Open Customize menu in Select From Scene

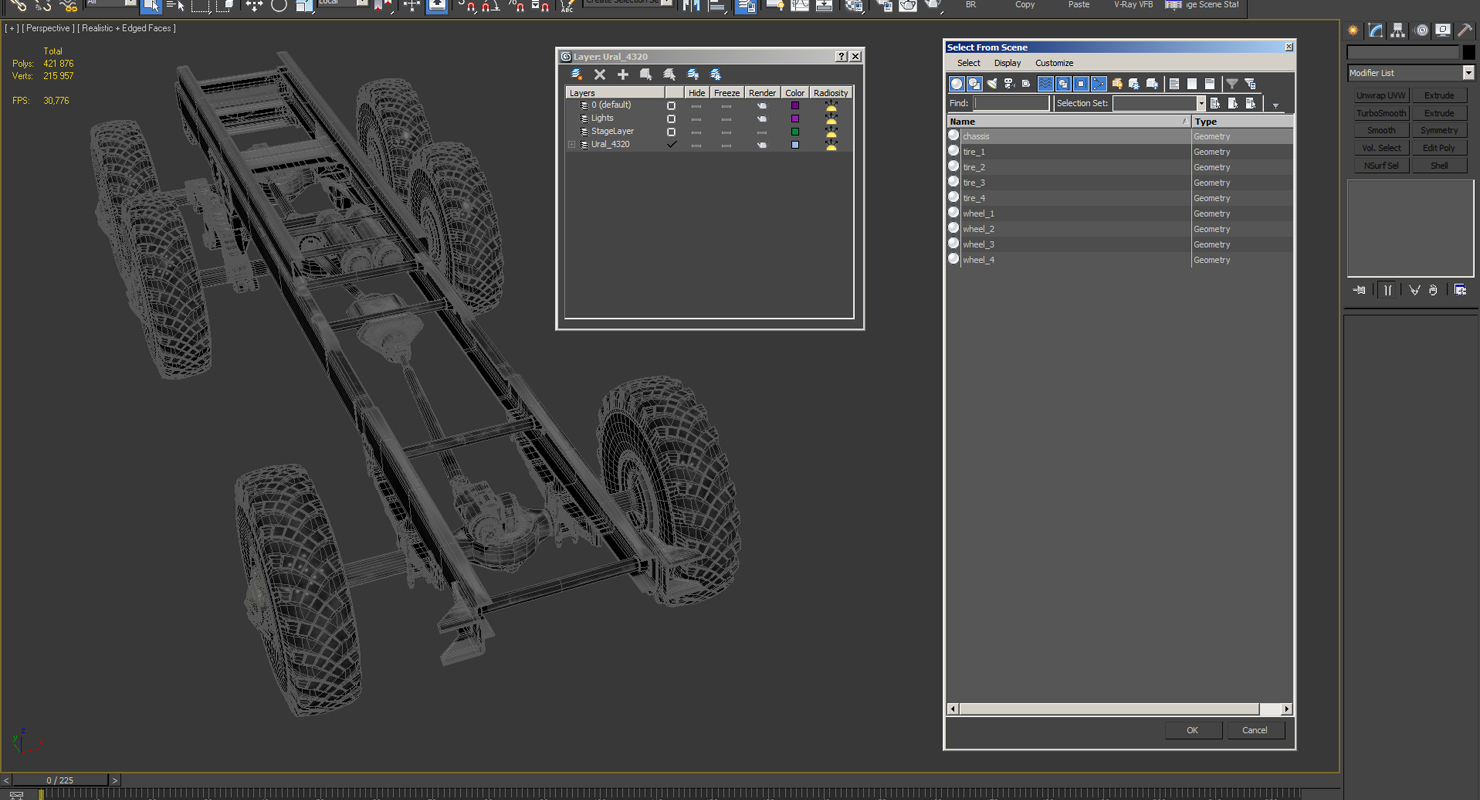(x=1054, y=63)
